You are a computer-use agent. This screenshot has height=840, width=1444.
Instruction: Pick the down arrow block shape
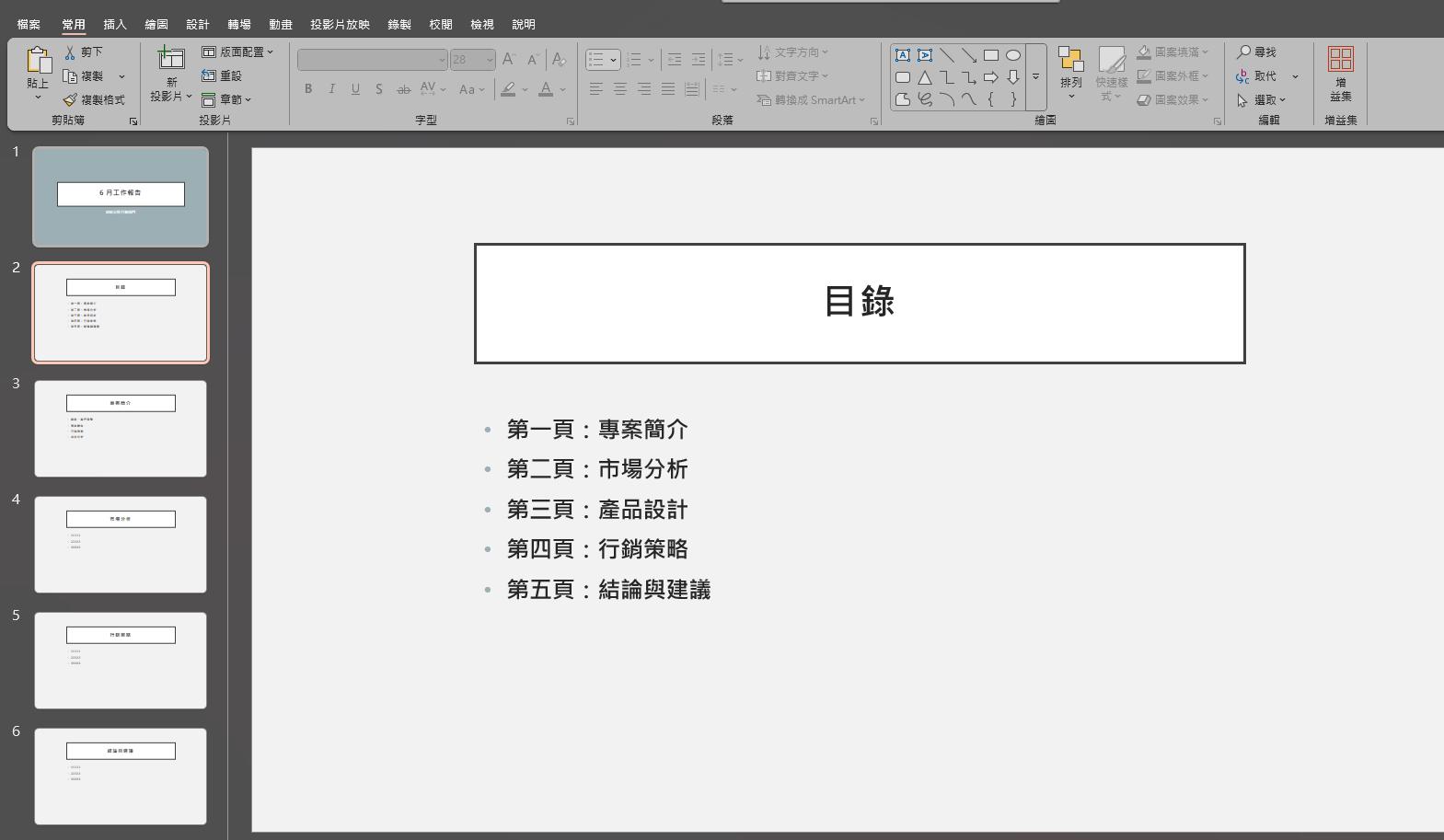click(1013, 77)
